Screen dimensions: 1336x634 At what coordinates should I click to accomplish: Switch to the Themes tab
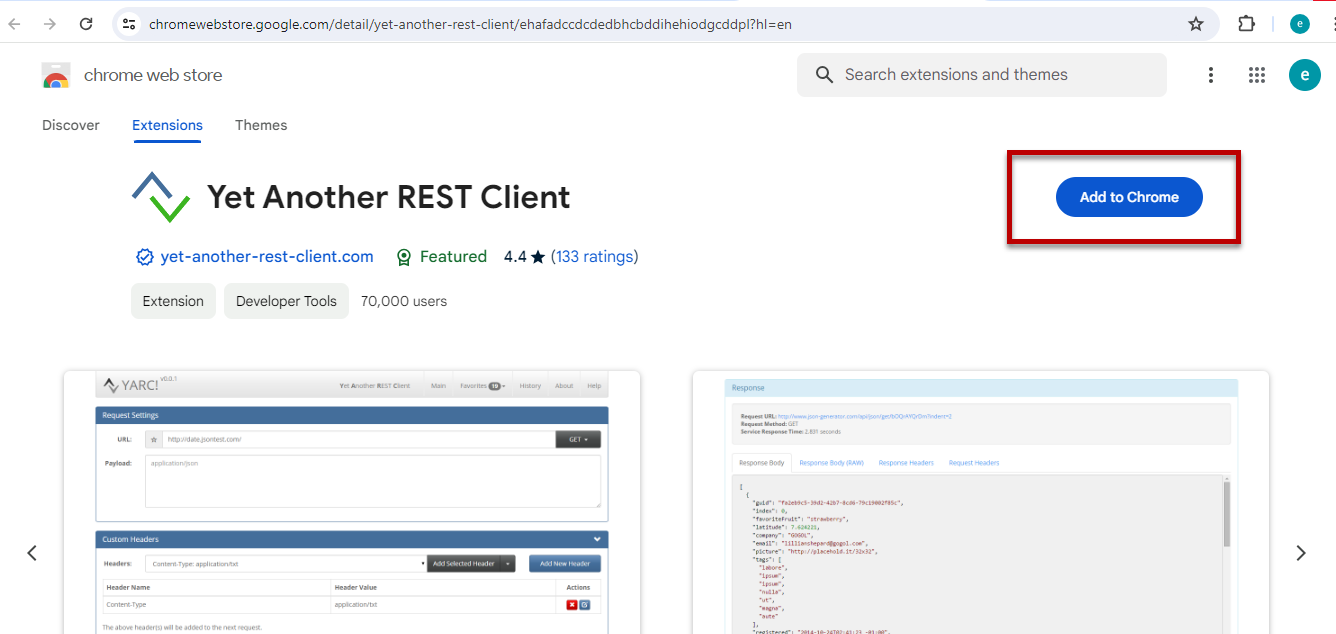261,125
